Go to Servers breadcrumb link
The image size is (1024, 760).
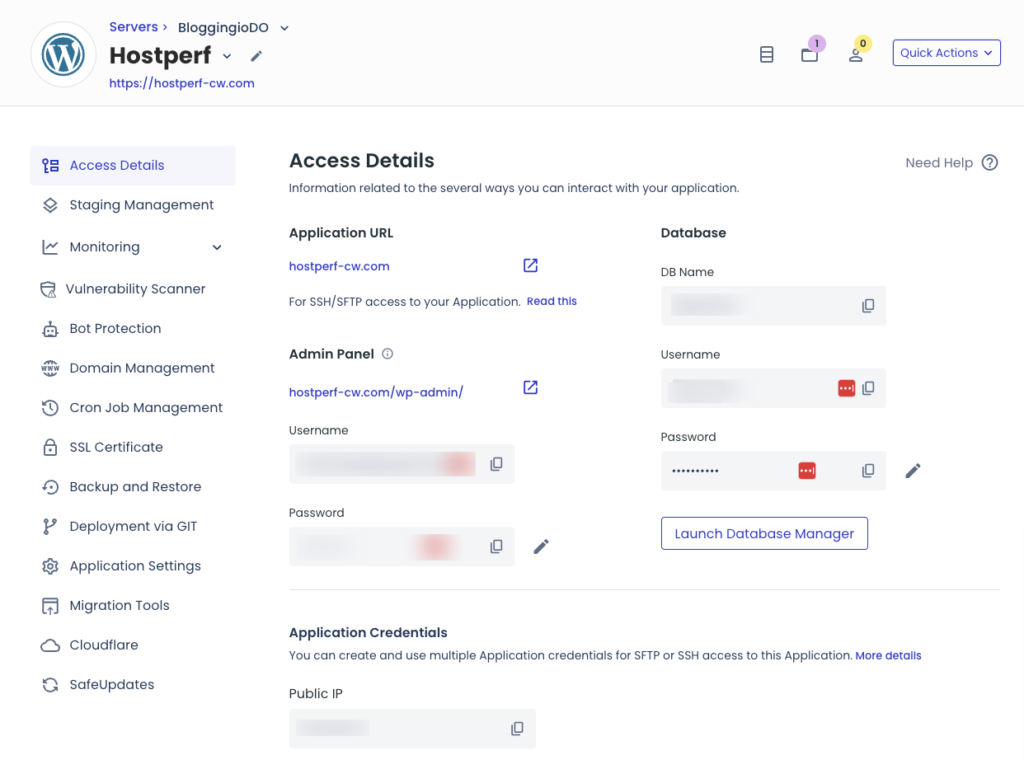coord(133,27)
